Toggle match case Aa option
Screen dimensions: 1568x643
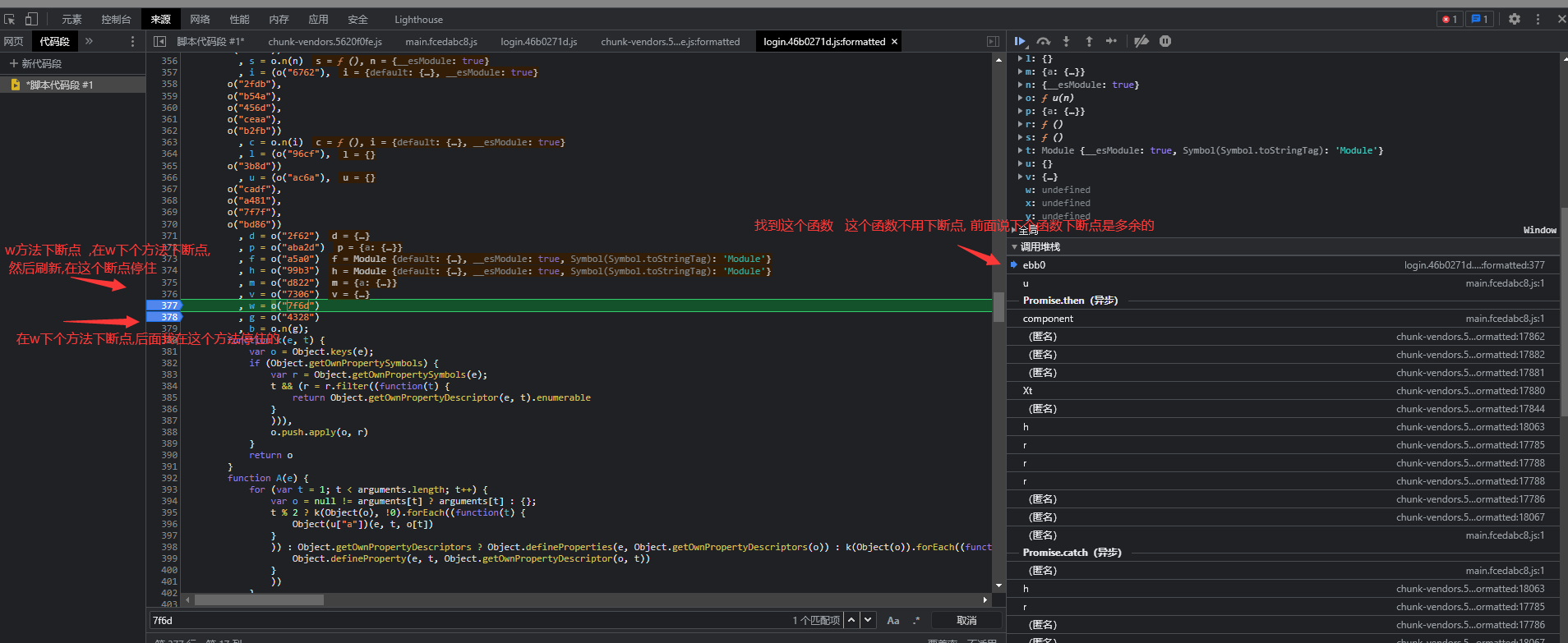893,620
